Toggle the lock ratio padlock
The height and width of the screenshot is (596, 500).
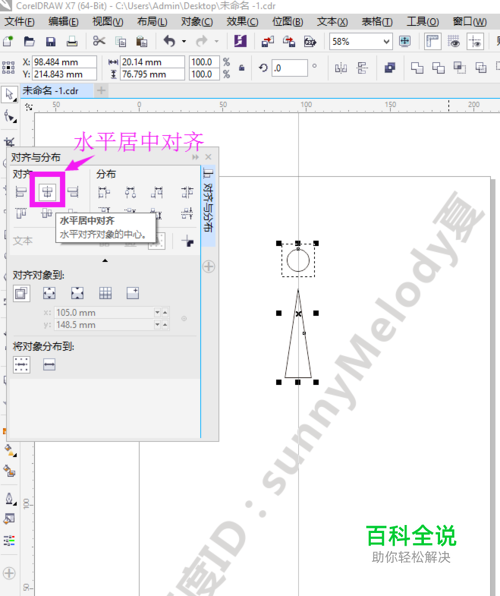click(x=241, y=68)
